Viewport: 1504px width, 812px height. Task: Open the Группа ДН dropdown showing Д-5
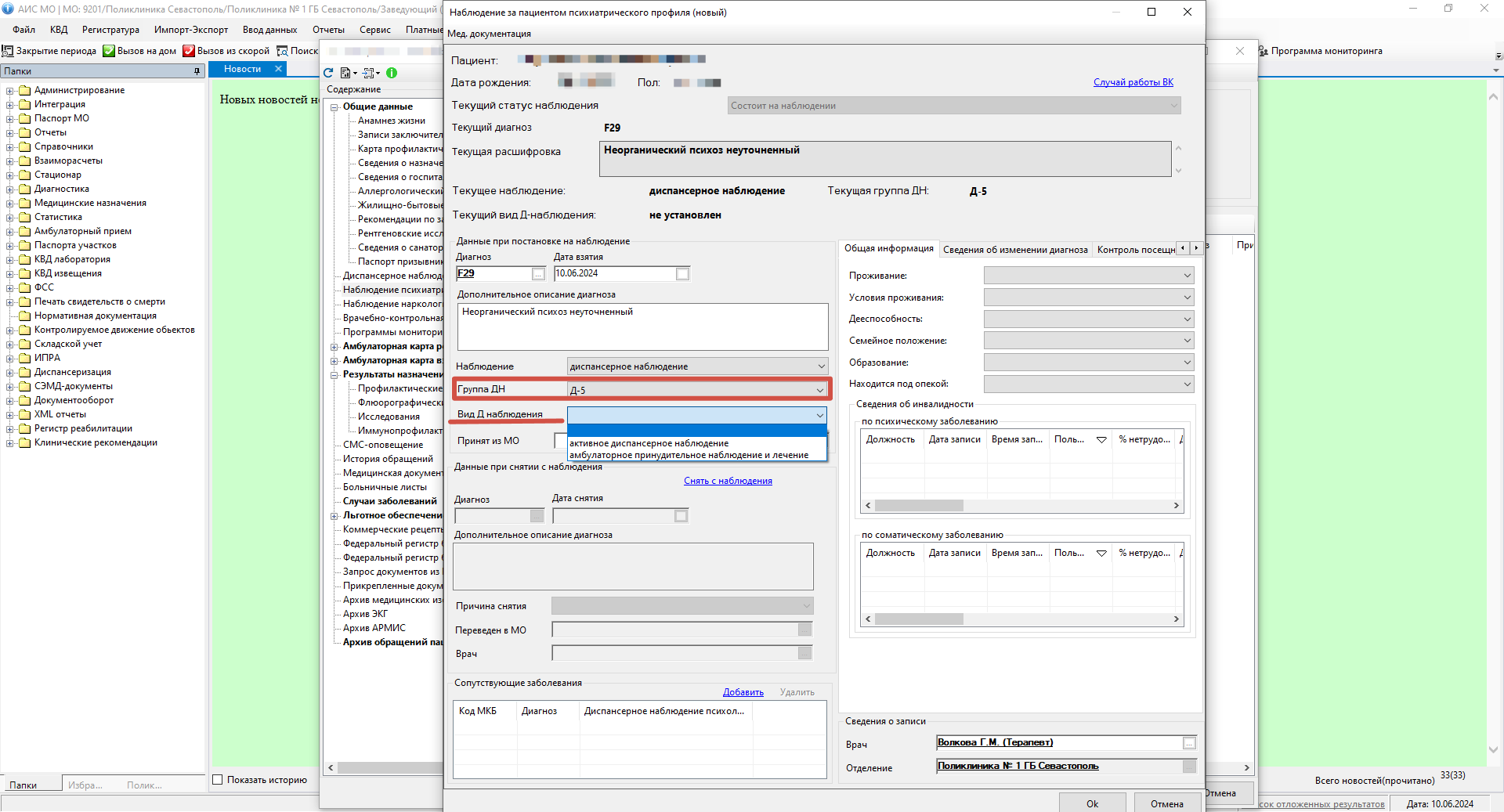pos(819,390)
